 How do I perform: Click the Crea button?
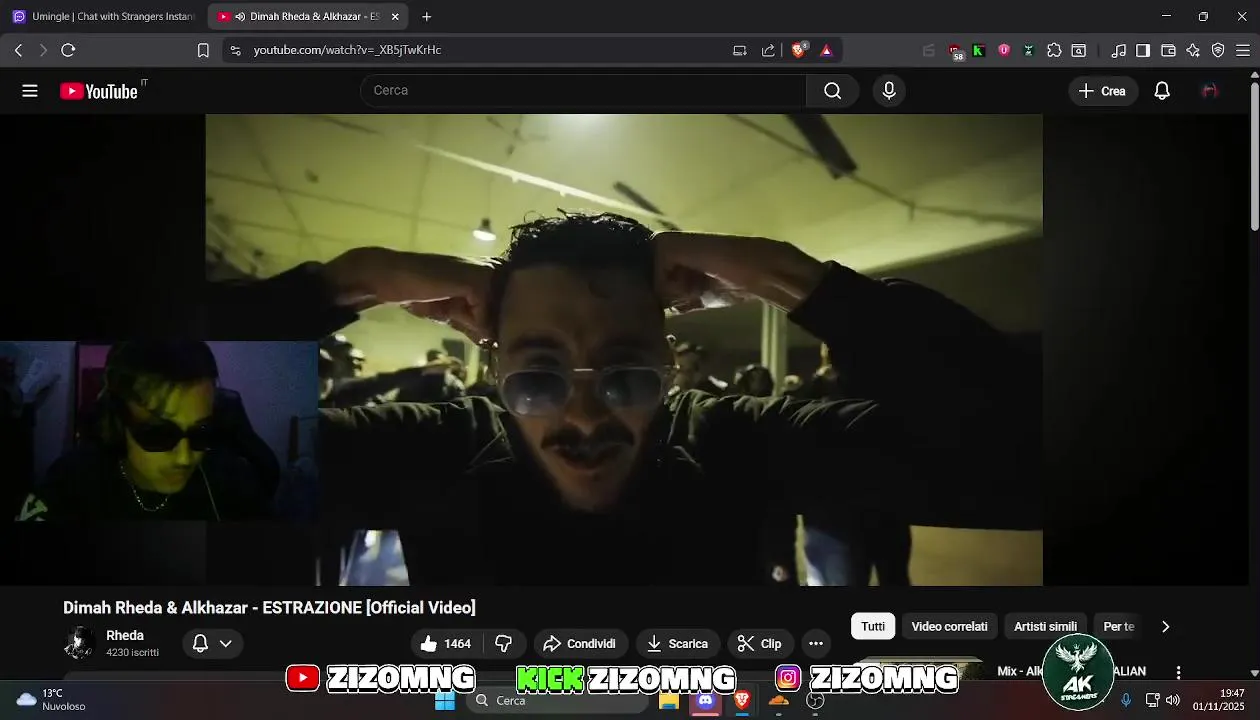1103,91
